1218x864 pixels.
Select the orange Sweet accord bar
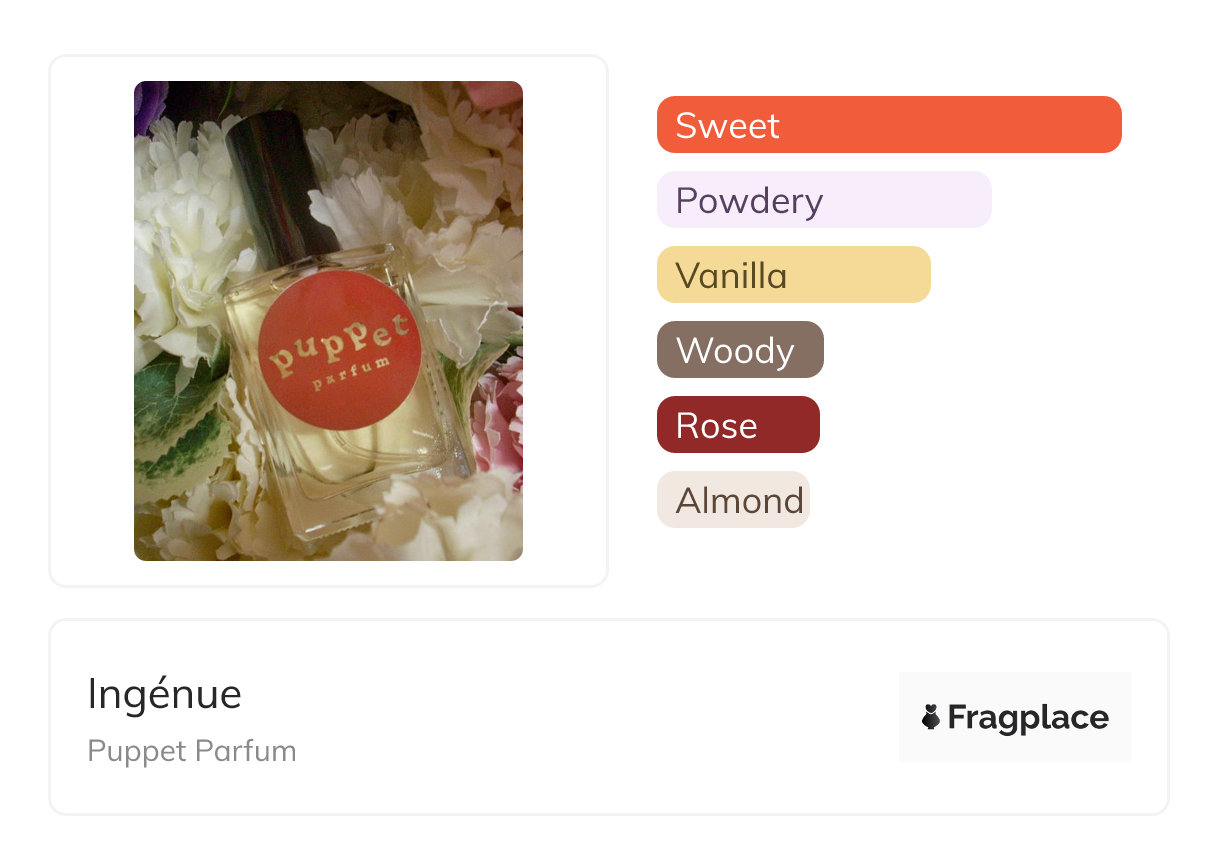coord(889,125)
